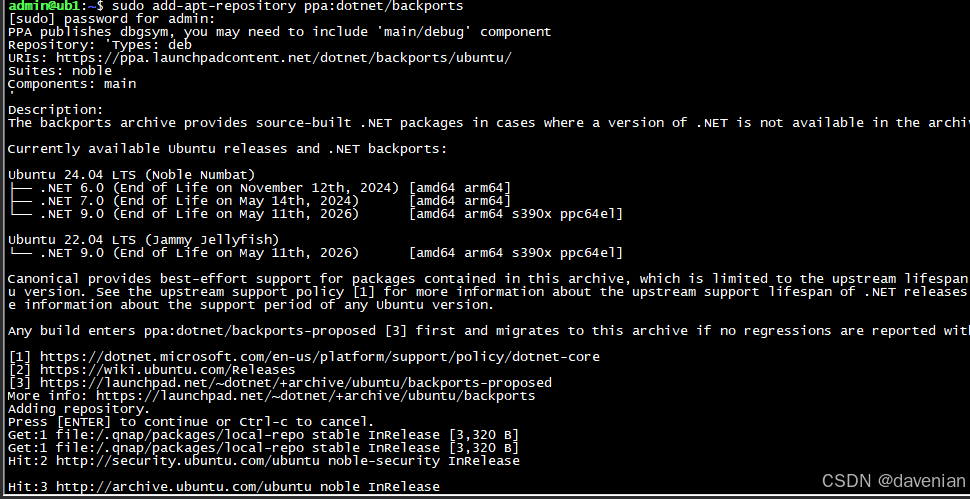The width and height of the screenshot is (970, 499).
Task: Click the [sudo] password for admin line
Action: click(103, 19)
